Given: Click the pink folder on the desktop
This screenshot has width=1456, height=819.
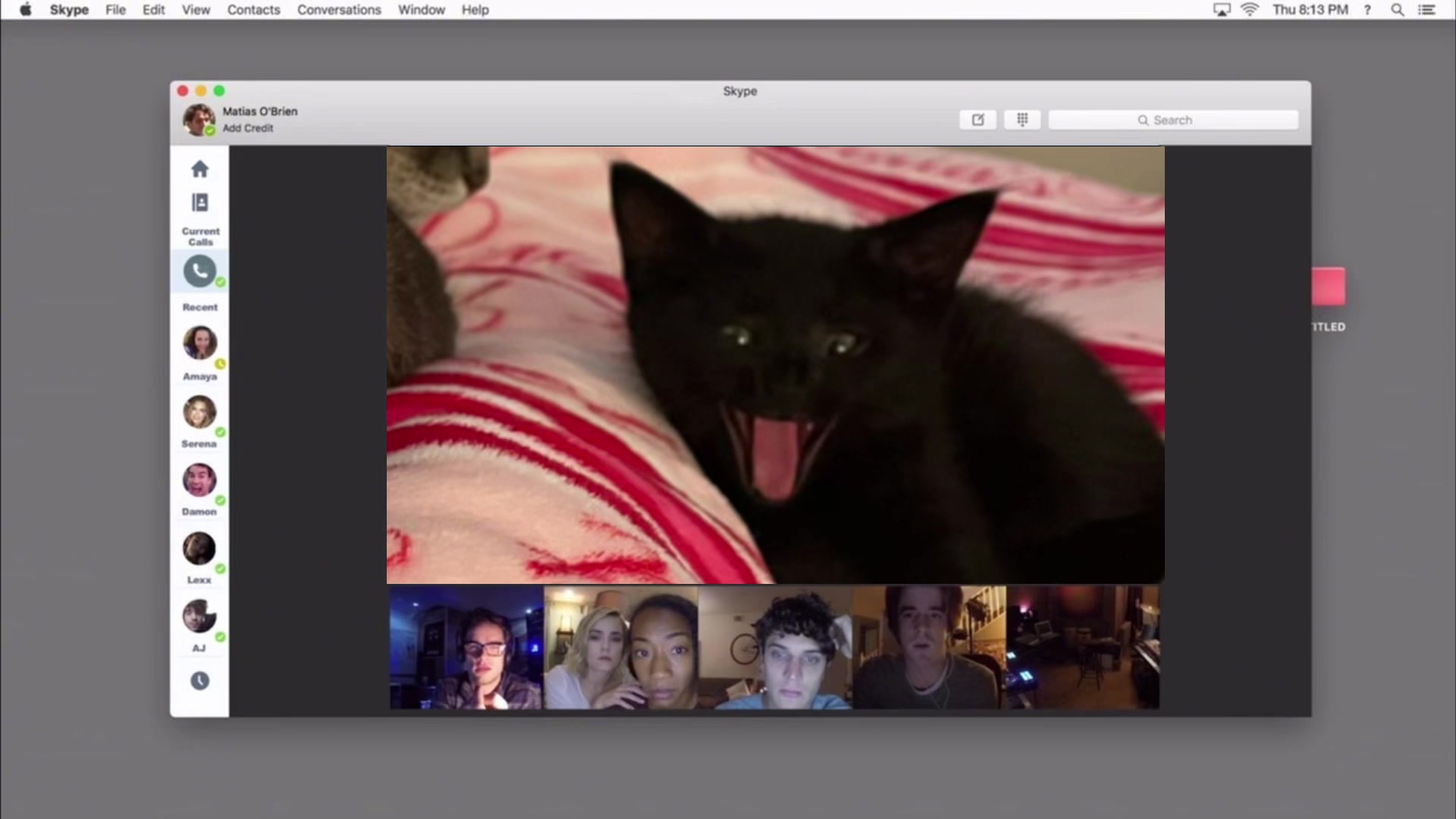Looking at the screenshot, I should pos(1329,287).
